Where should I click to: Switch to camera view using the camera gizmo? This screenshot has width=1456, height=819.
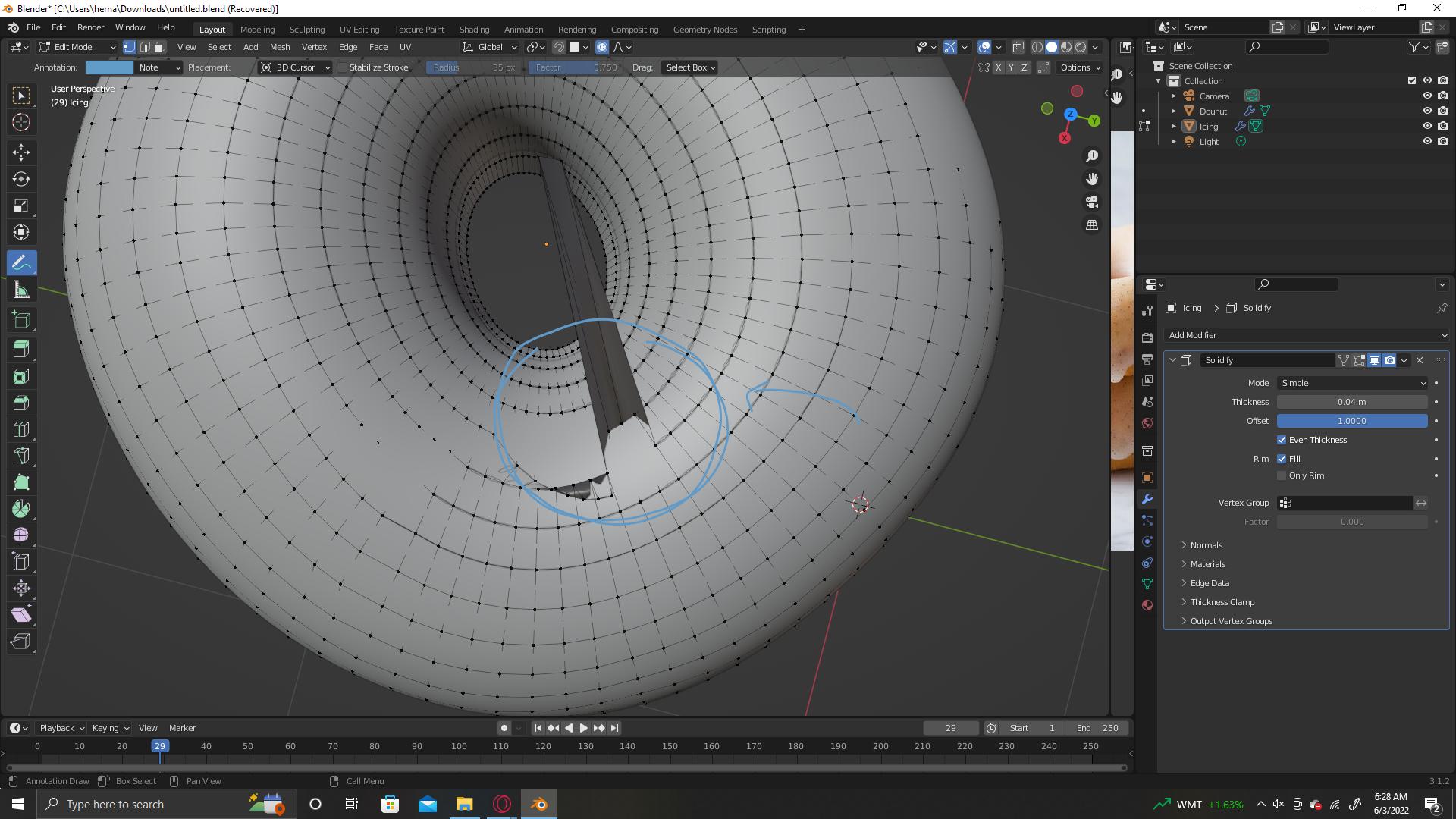point(1092,202)
